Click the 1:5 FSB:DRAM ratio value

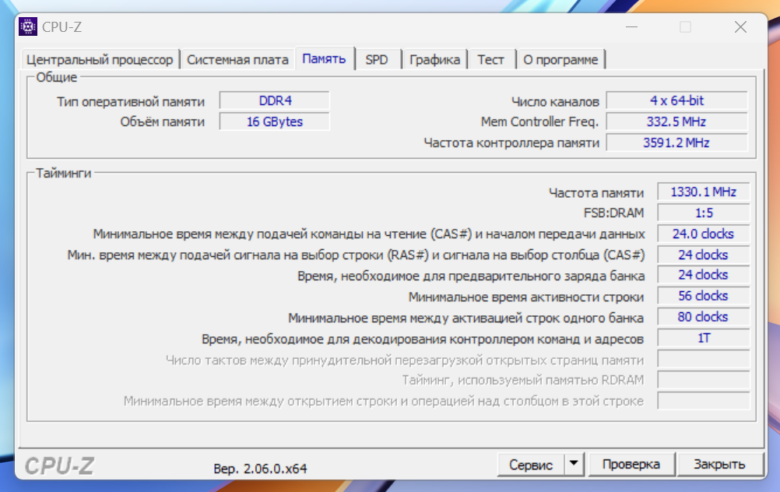703,213
